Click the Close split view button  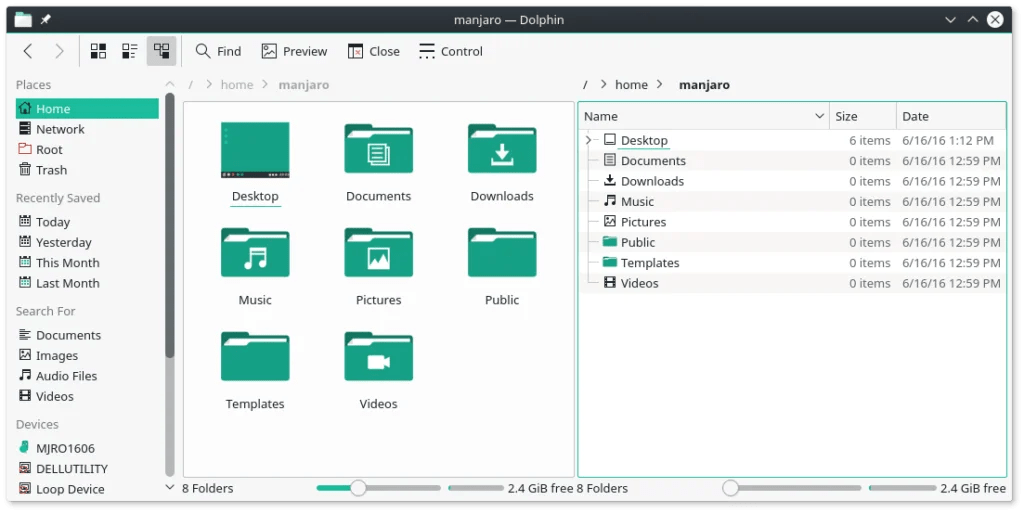[x=374, y=51]
